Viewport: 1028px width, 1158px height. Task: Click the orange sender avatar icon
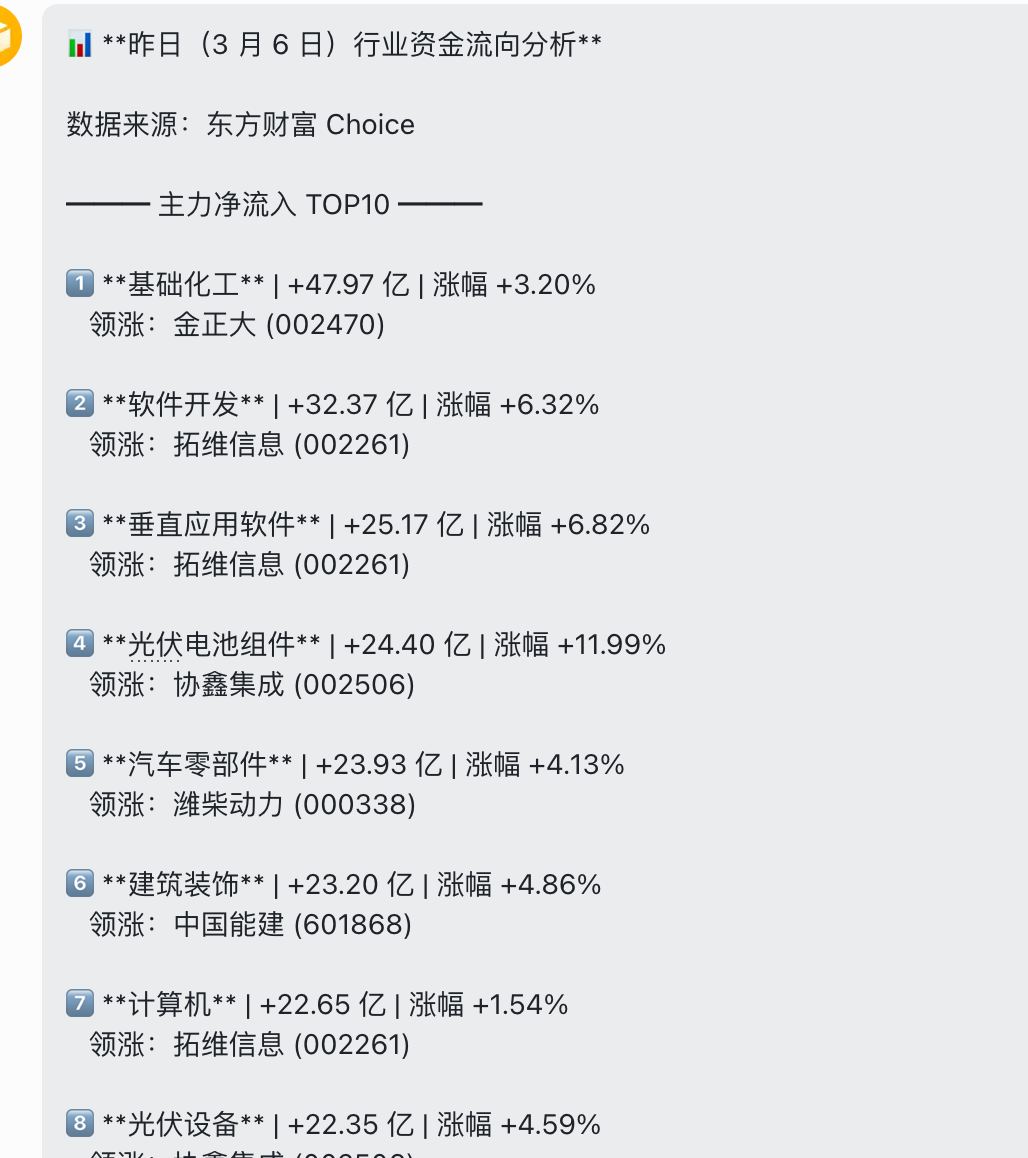[7, 35]
